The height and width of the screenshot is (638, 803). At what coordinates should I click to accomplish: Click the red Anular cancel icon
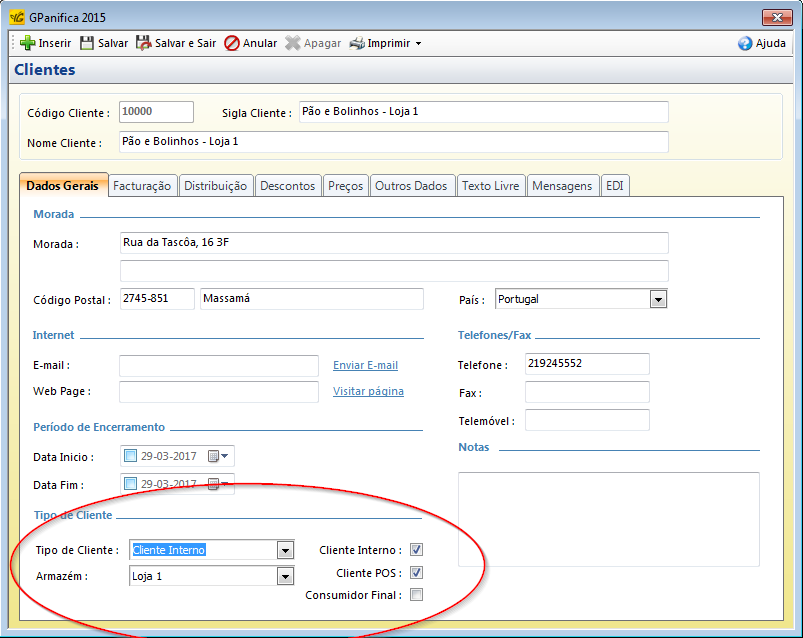pos(231,43)
